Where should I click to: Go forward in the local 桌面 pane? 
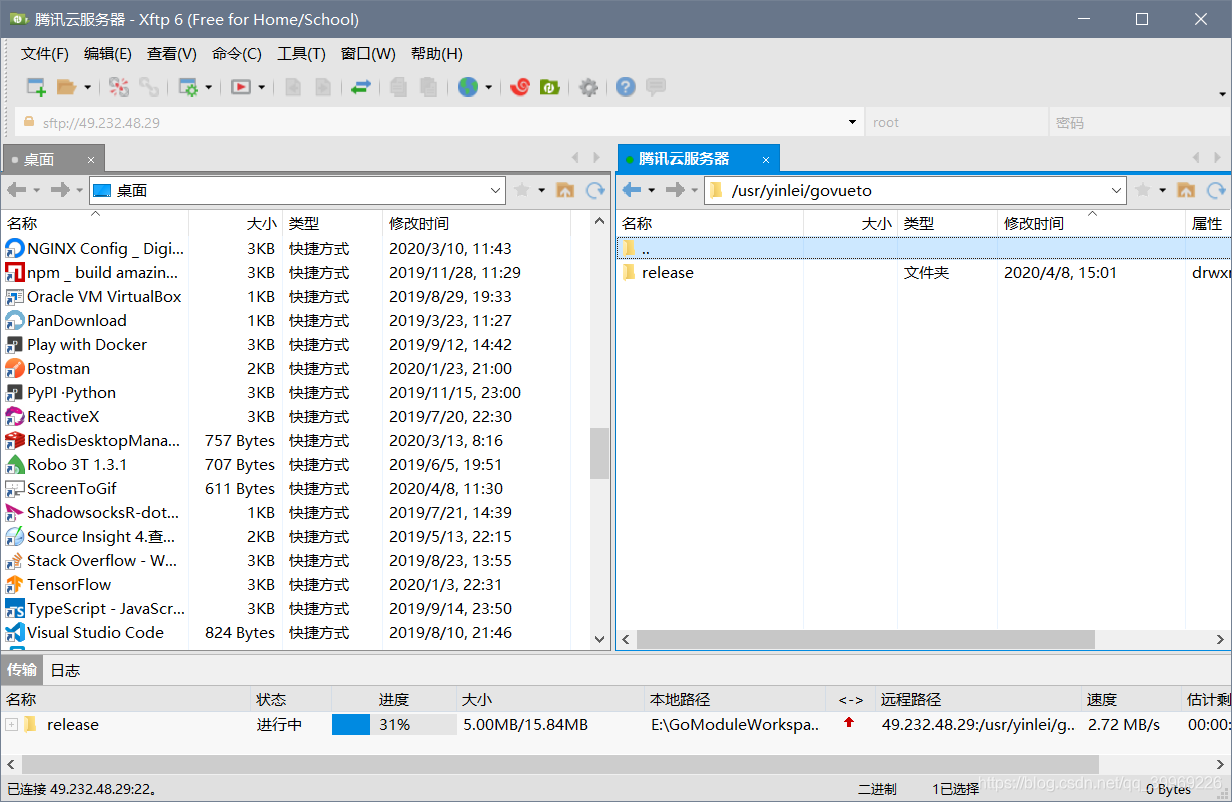(x=60, y=190)
